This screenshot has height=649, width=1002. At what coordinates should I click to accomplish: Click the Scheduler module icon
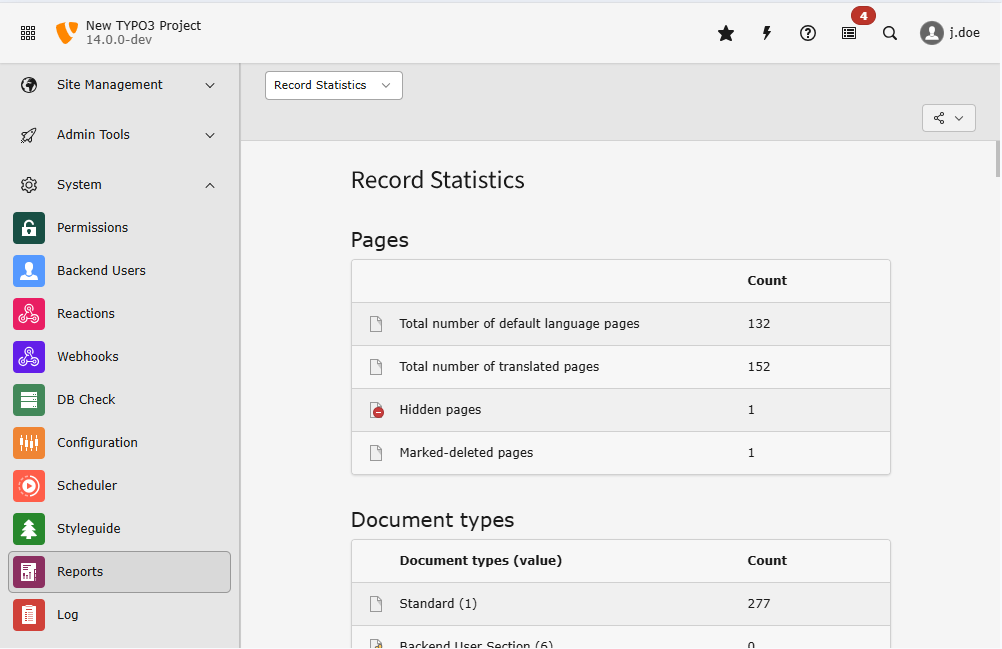pyautogui.click(x=29, y=485)
